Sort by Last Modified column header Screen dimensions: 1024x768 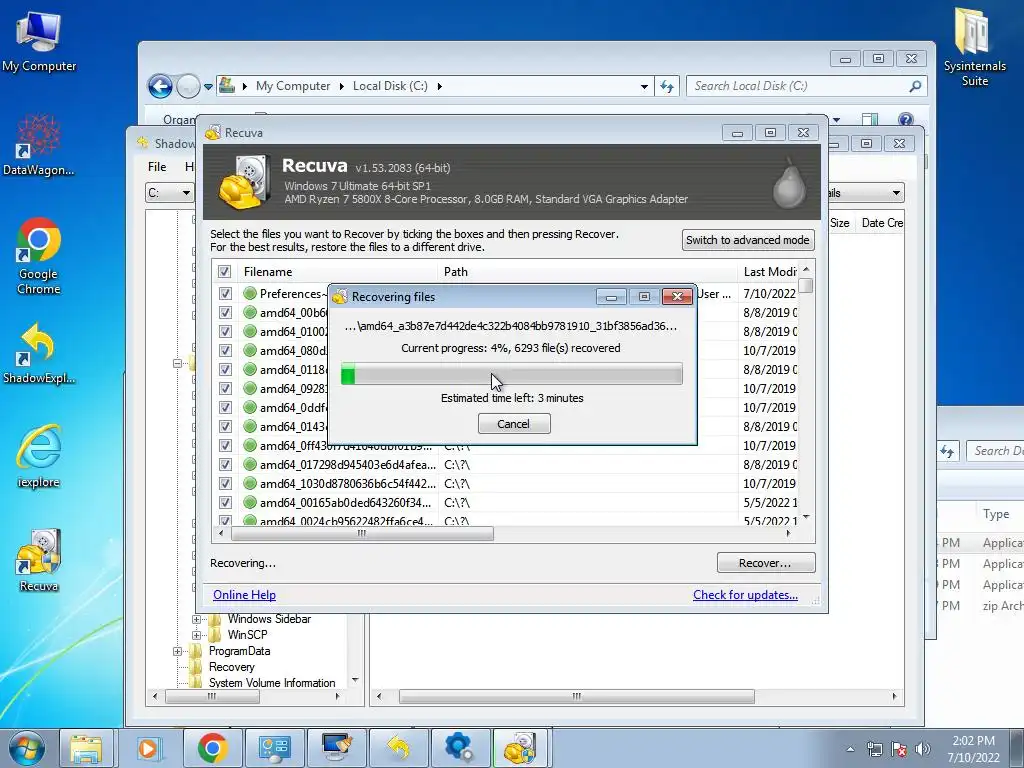768,272
